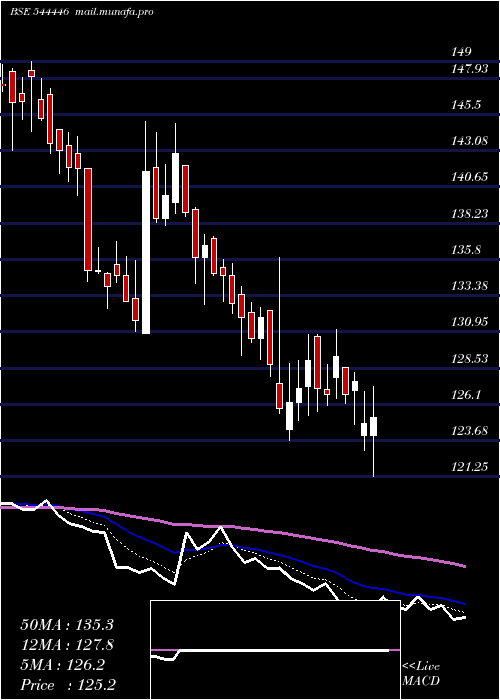Select the 149 price level label
Screen dimensions: 500x700
coord(462,52)
